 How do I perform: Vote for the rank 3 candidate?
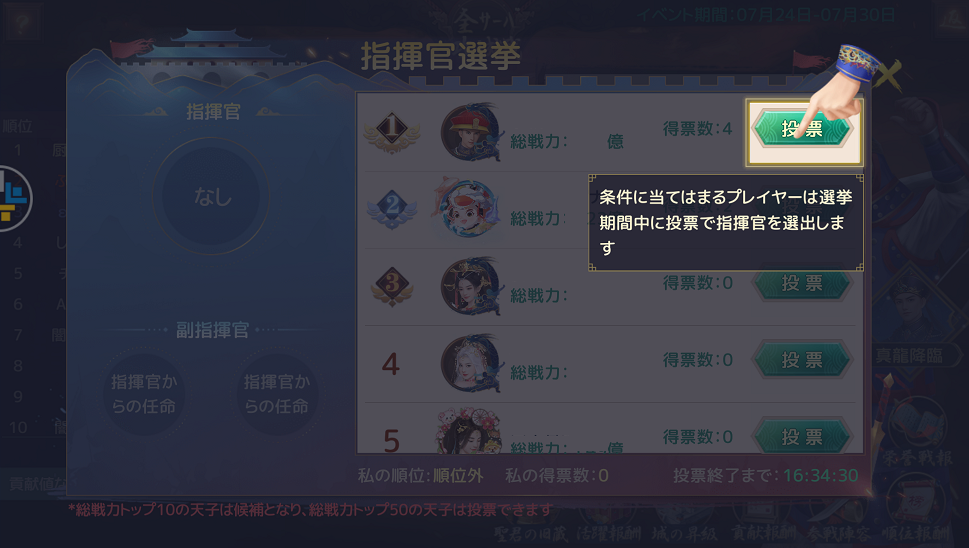(x=802, y=284)
